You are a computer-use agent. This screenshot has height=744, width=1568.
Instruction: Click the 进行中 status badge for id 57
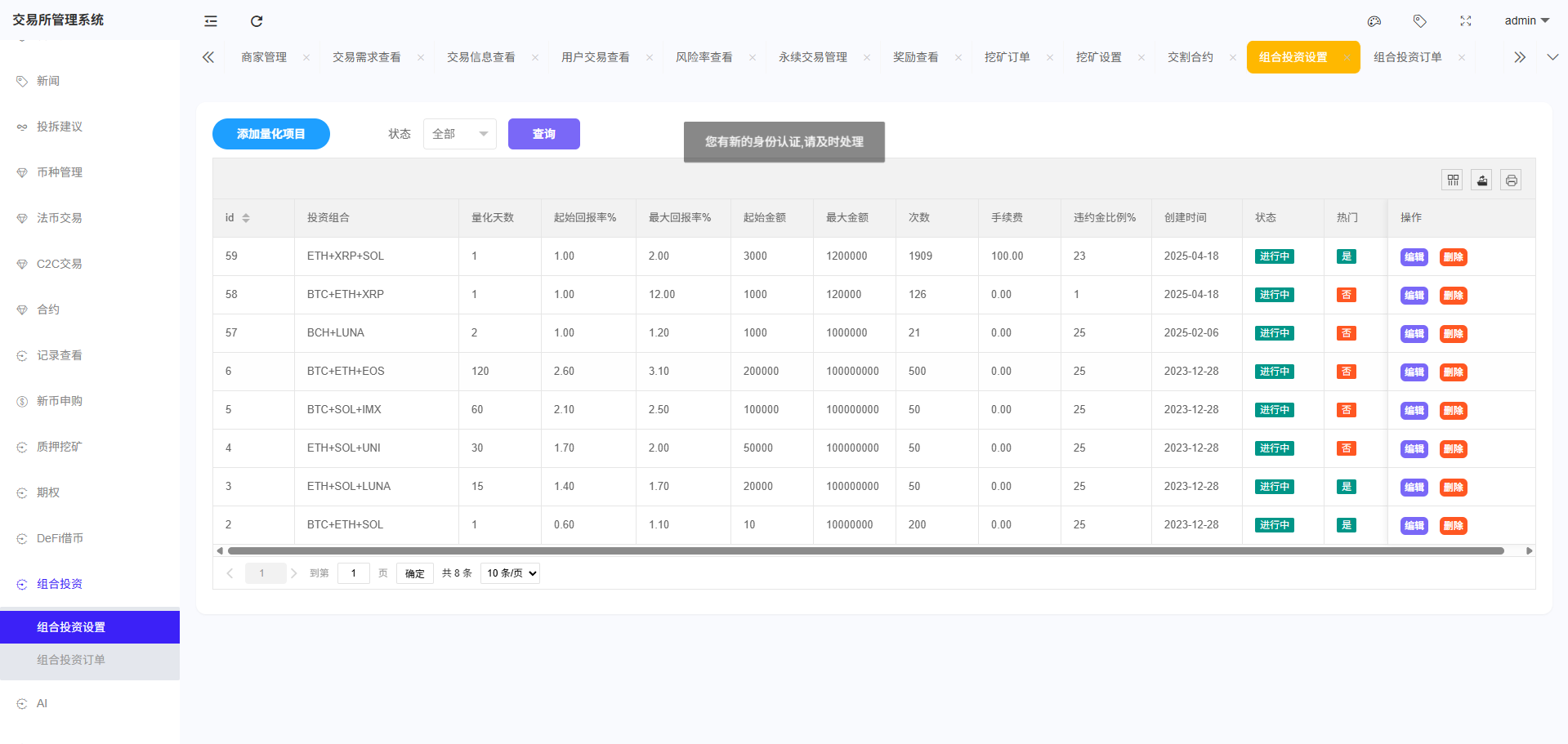[1274, 333]
